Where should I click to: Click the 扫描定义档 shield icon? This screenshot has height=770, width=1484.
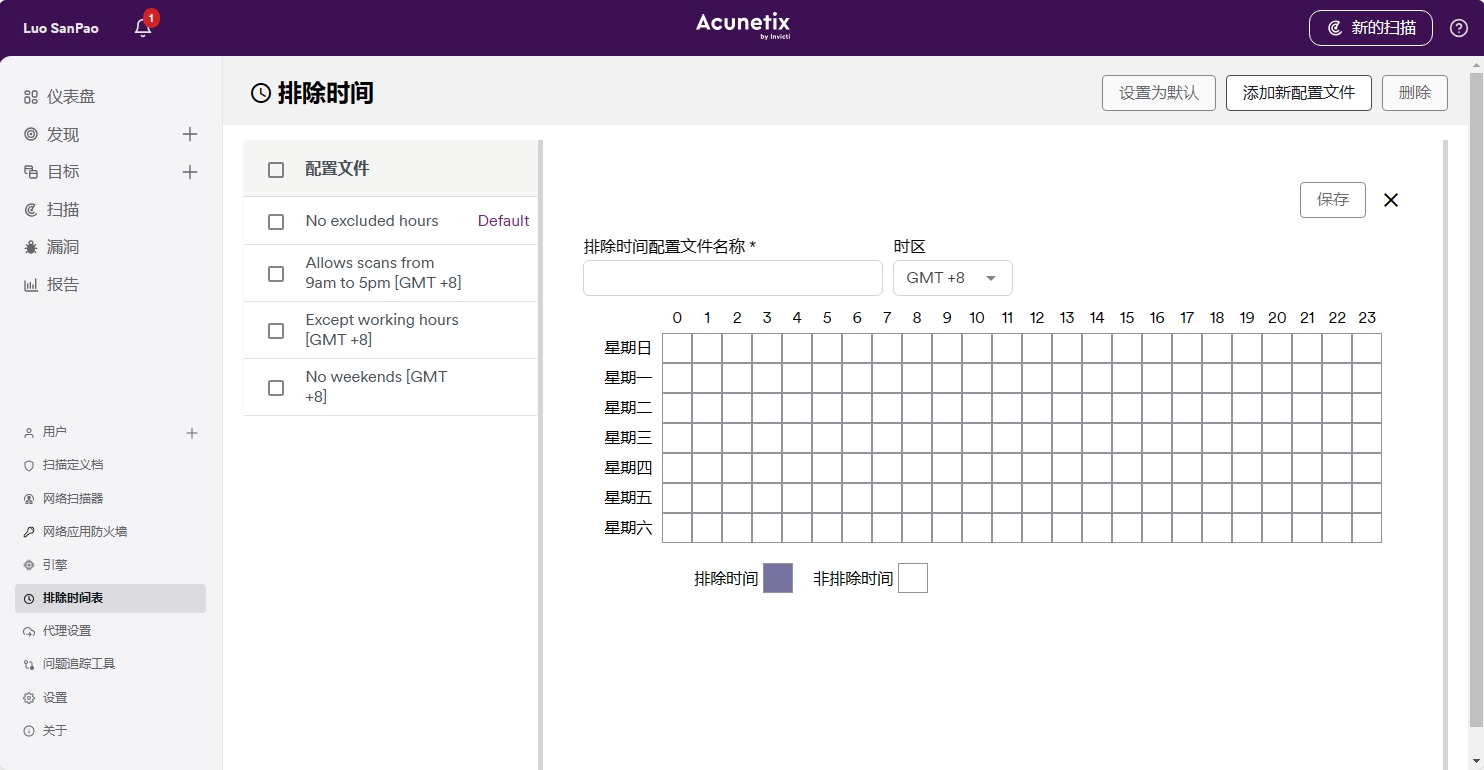coord(29,465)
